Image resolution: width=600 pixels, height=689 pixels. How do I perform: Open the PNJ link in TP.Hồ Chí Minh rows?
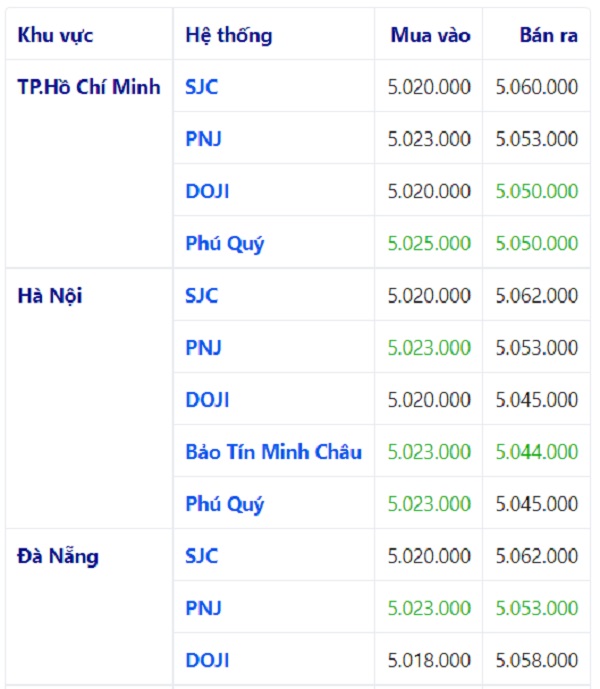pos(203,139)
